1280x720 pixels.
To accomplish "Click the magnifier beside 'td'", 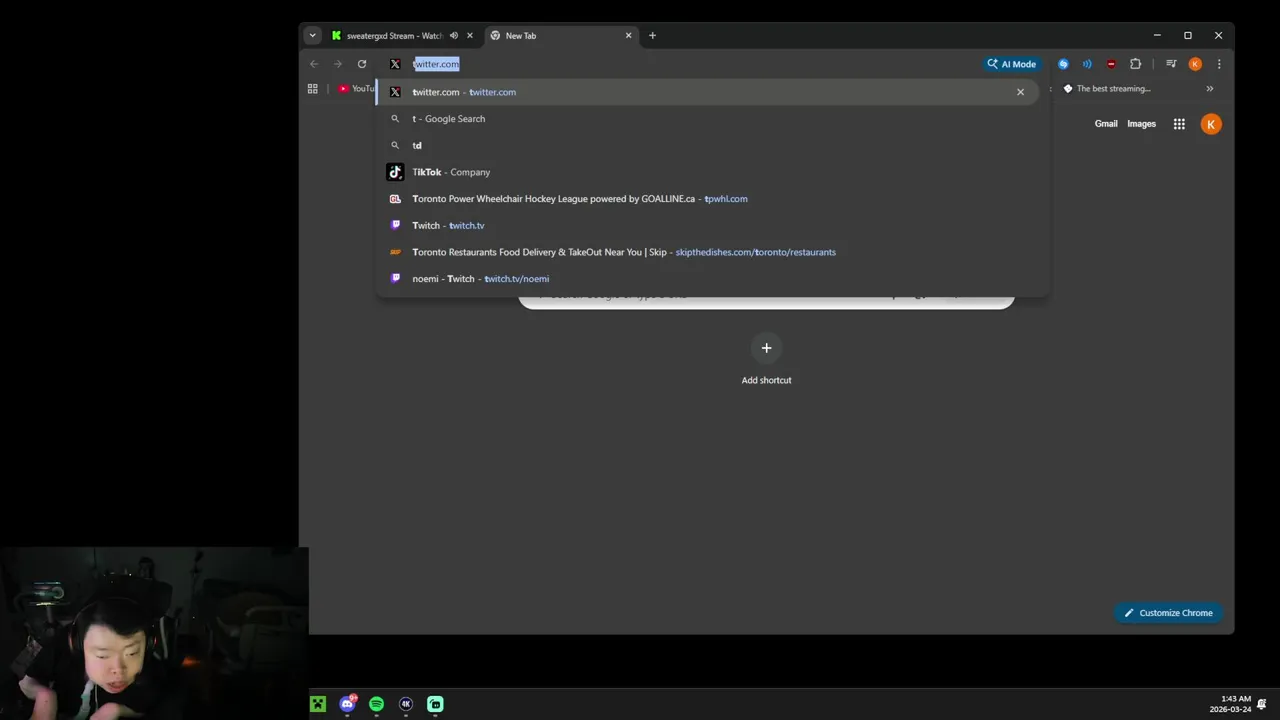I will pyautogui.click(x=395, y=145).
